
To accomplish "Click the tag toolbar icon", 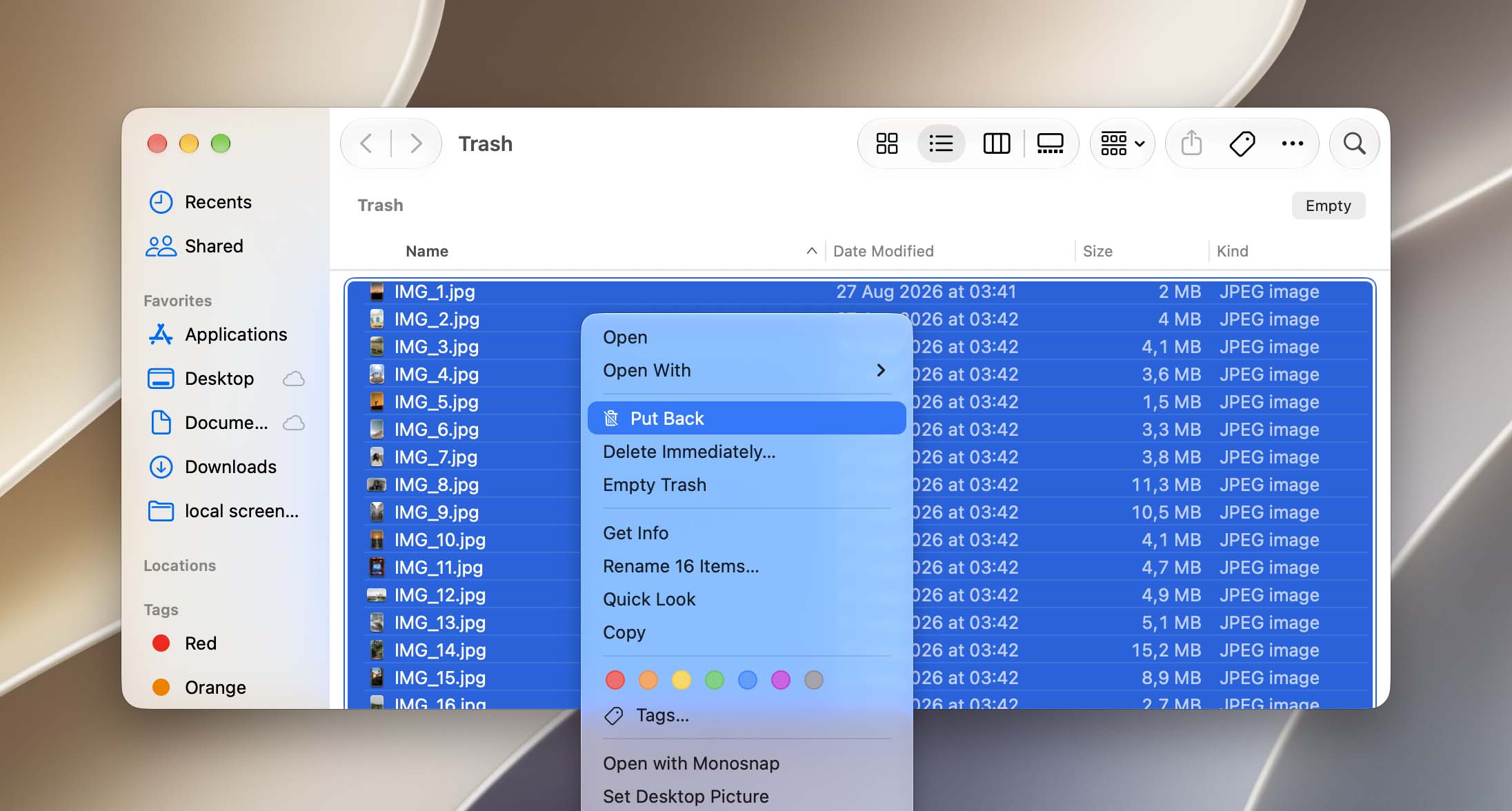I will (1242, 143).
